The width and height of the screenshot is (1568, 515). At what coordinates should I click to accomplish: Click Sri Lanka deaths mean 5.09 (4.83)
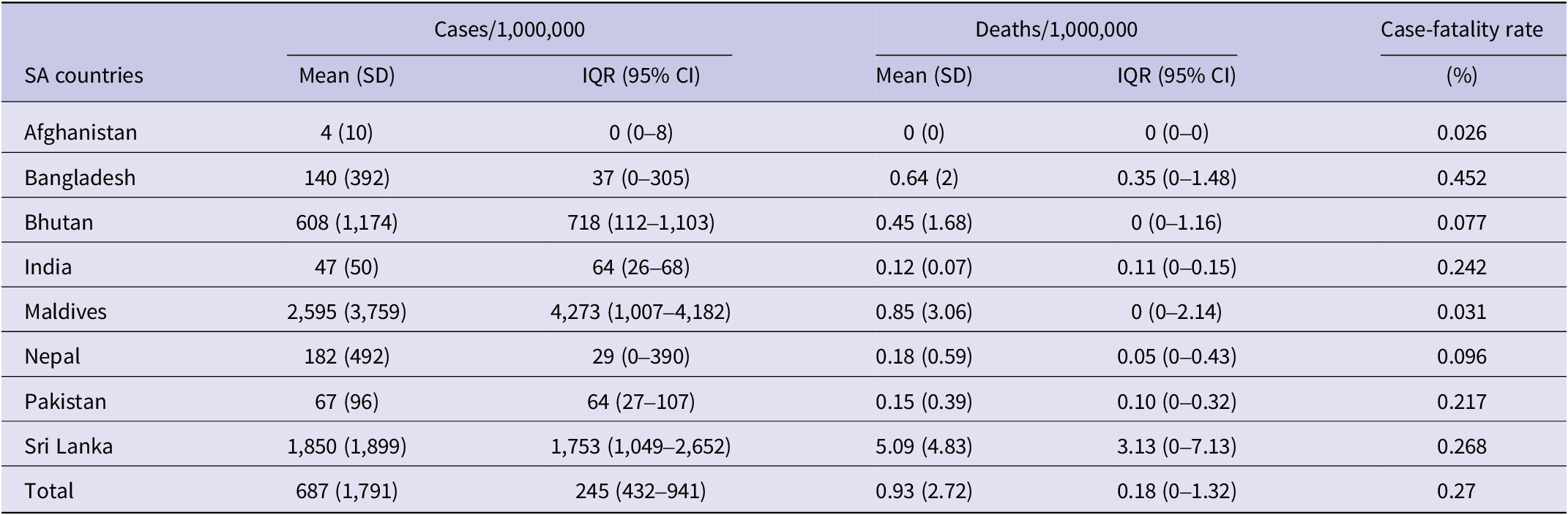(x=924, y=446)
